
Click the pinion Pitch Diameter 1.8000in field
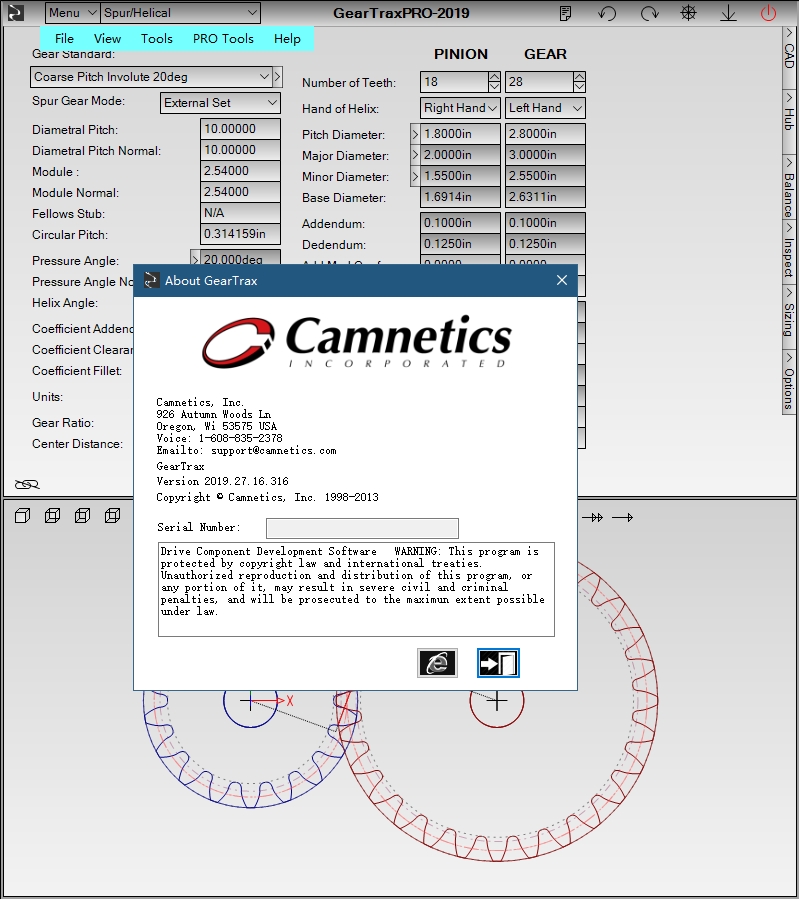coord(460,134)
